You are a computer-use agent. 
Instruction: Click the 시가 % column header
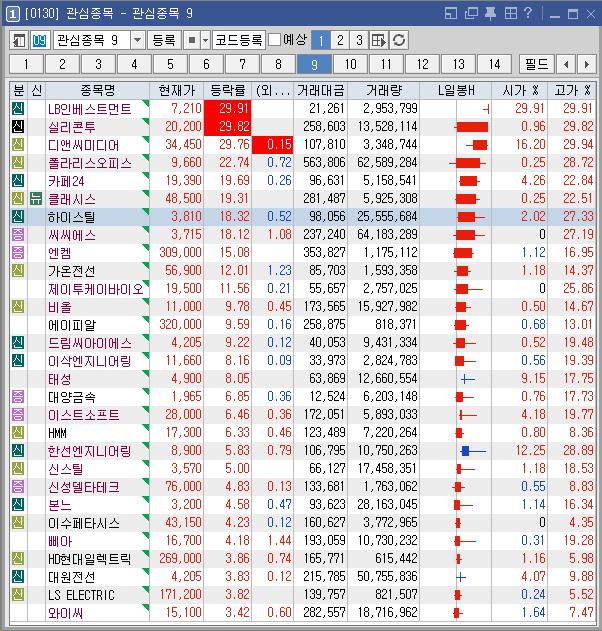[520, 91]
